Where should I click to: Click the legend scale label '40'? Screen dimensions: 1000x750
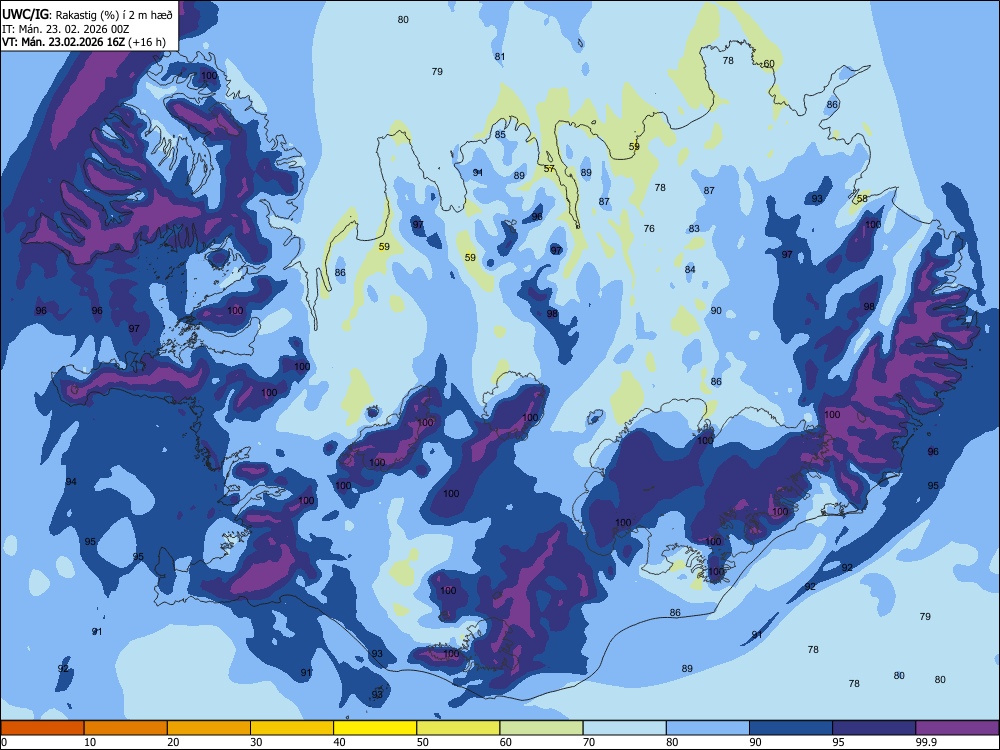tap(340, 742)
